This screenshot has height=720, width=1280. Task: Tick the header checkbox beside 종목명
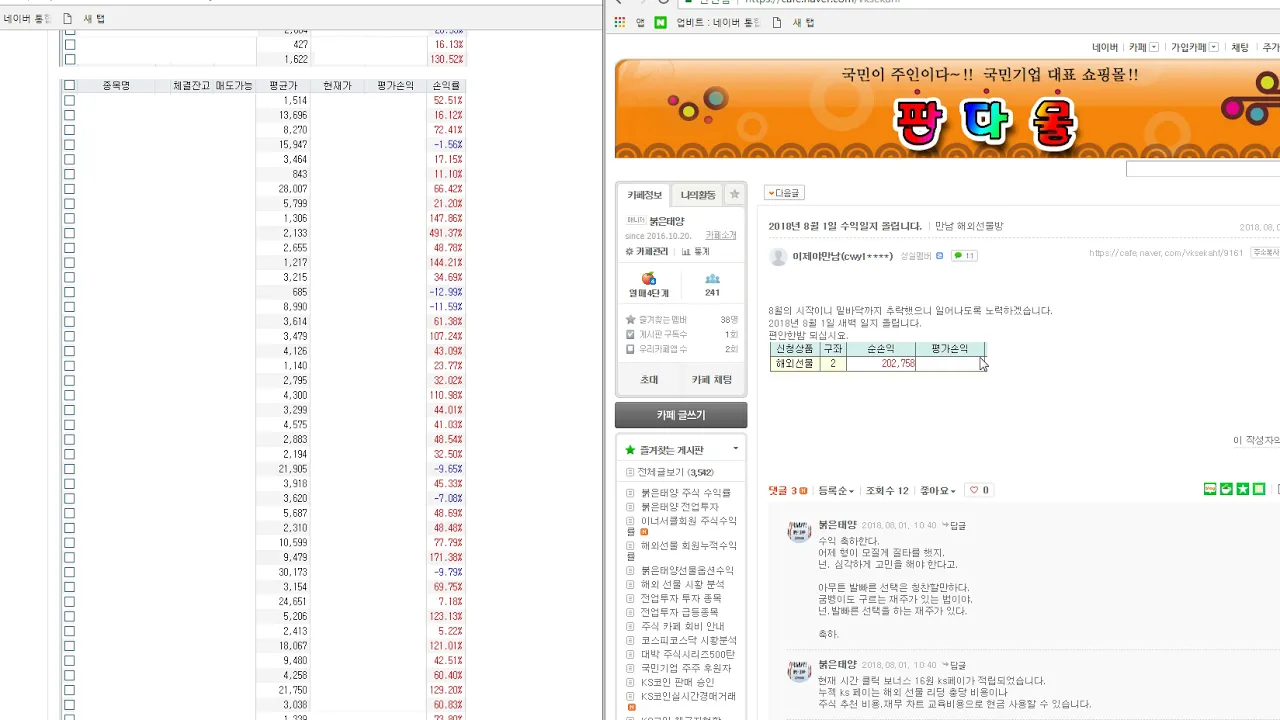click(69, 86)
